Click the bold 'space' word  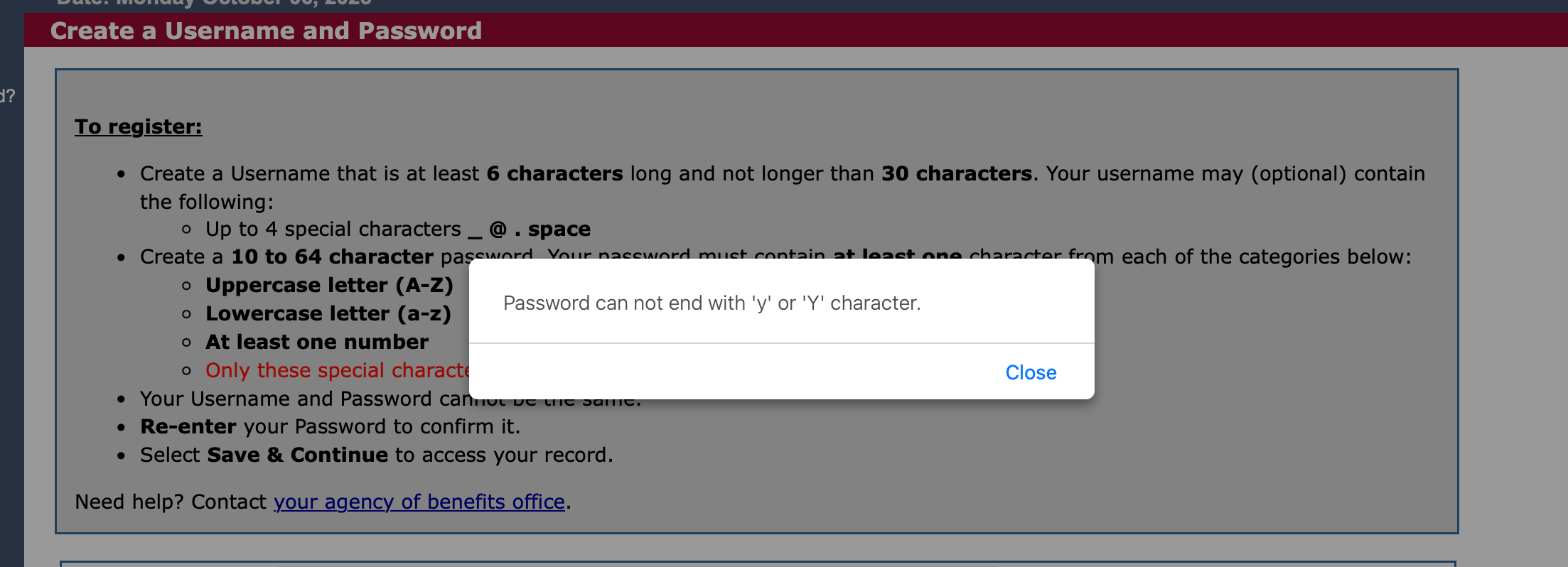(x=559, y=229)
